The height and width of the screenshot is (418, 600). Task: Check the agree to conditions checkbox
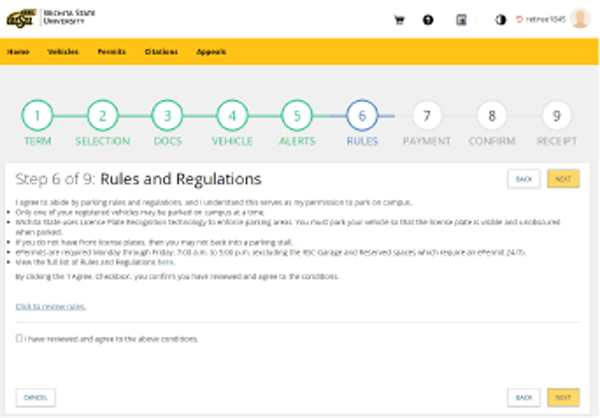pyautogui.click(x=20, y=339)
